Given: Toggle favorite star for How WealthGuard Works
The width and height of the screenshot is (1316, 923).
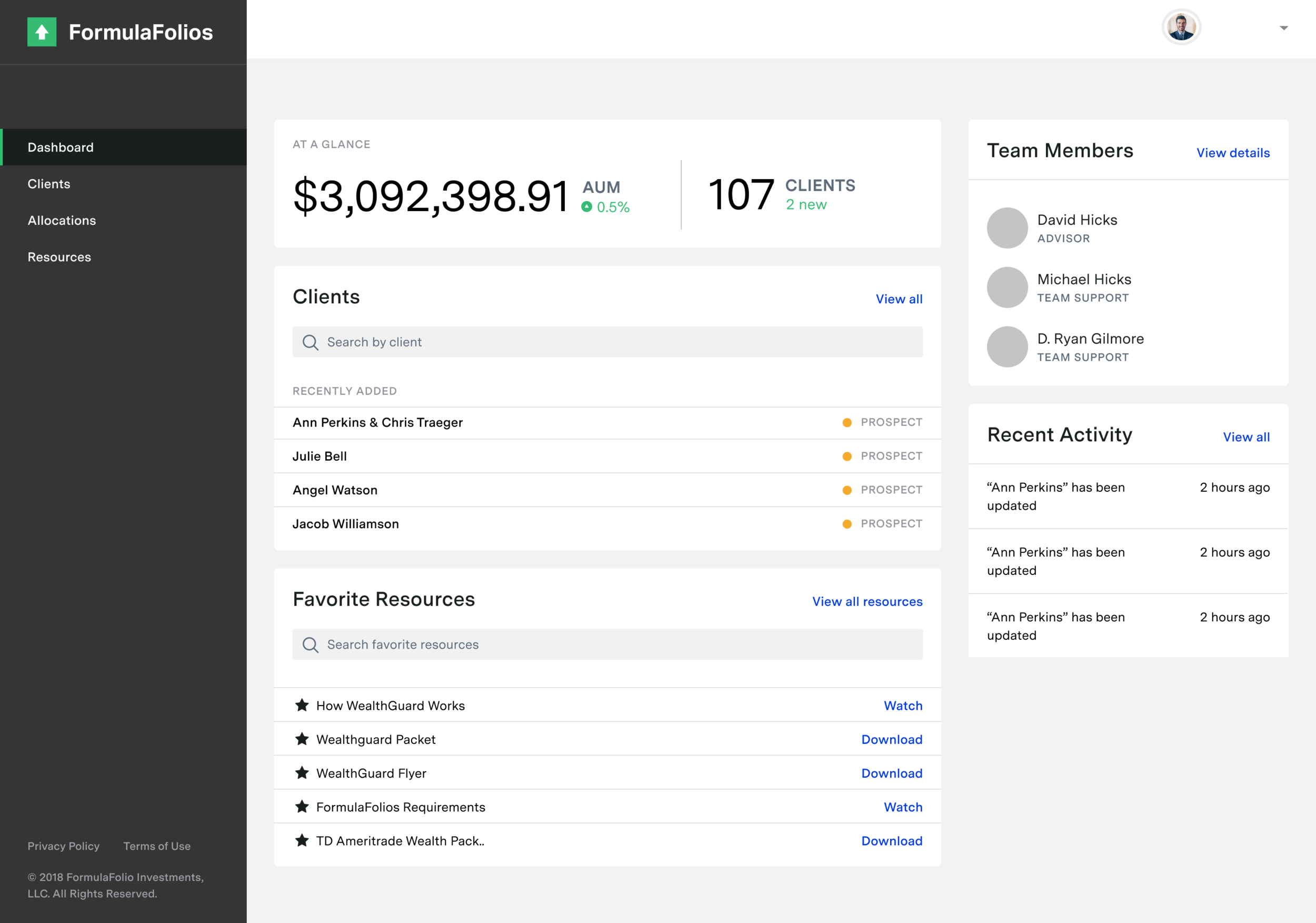Looking at the screenshot, I should click(302, 705).
